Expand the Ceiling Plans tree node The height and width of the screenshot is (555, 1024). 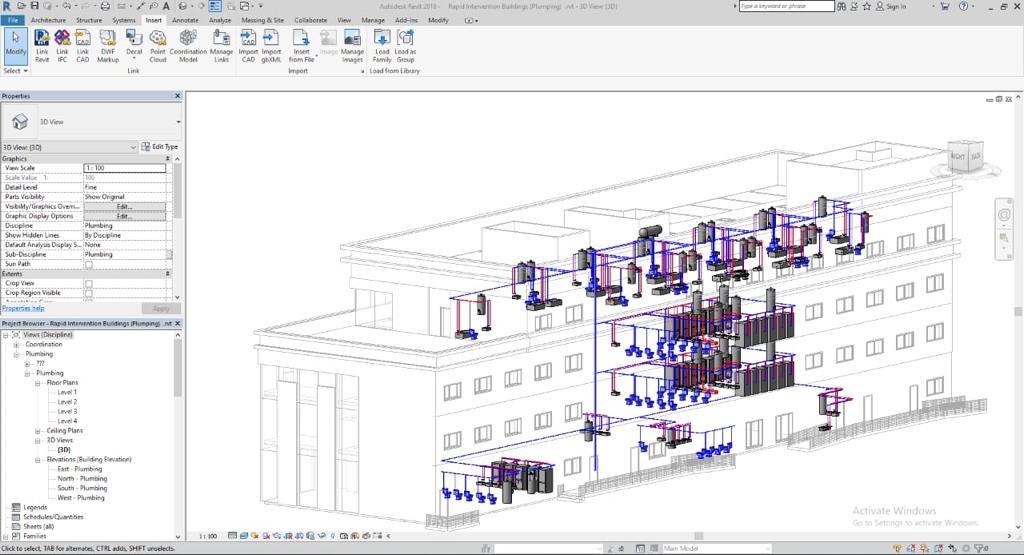[x=38, y=431]
